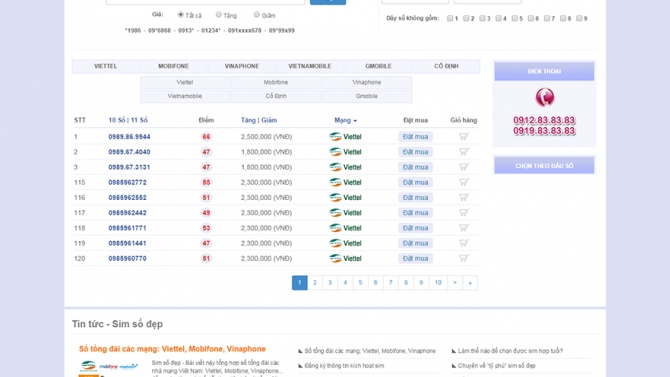Open phone number 0989.67.3131

click(x=129, y=167)
